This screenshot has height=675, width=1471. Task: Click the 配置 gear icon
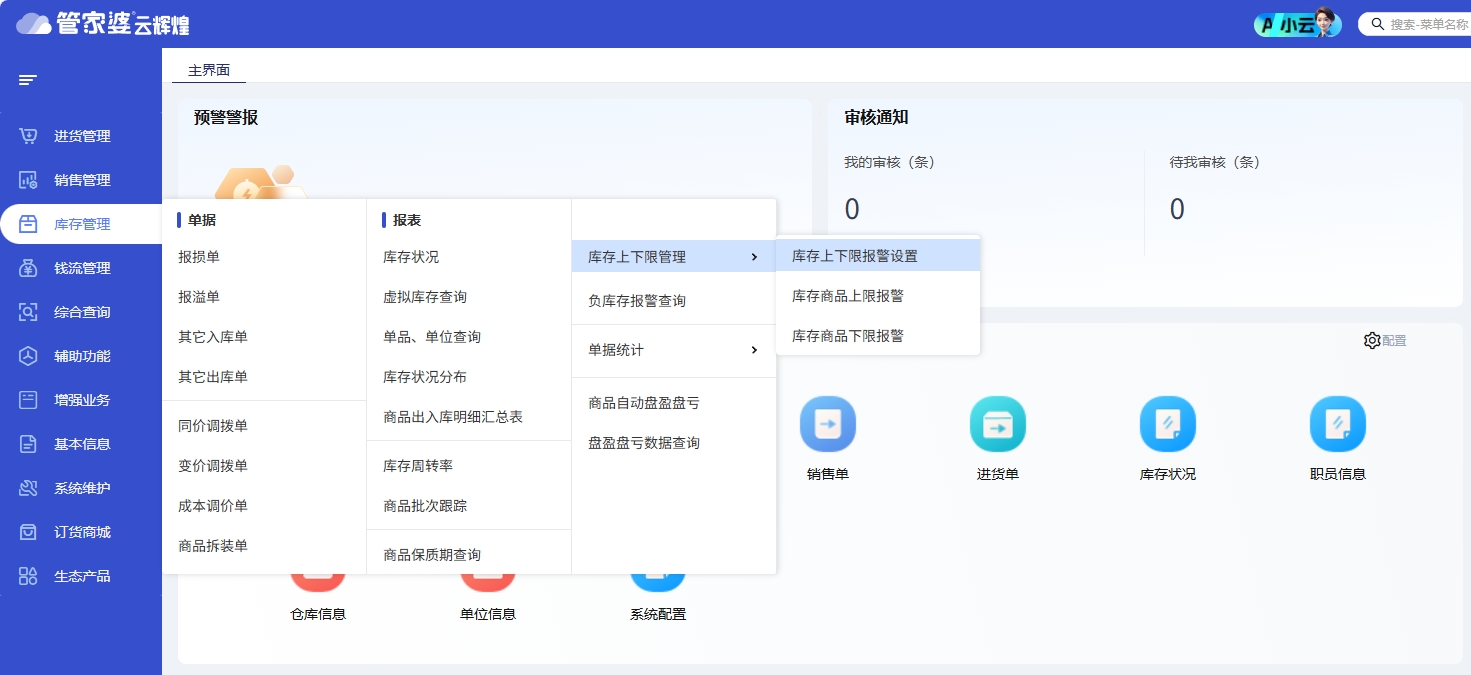[x=1372, y=340]
